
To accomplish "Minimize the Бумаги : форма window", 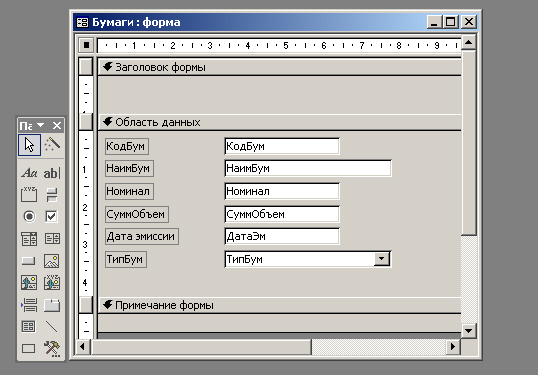I will (x=434, y=22).
